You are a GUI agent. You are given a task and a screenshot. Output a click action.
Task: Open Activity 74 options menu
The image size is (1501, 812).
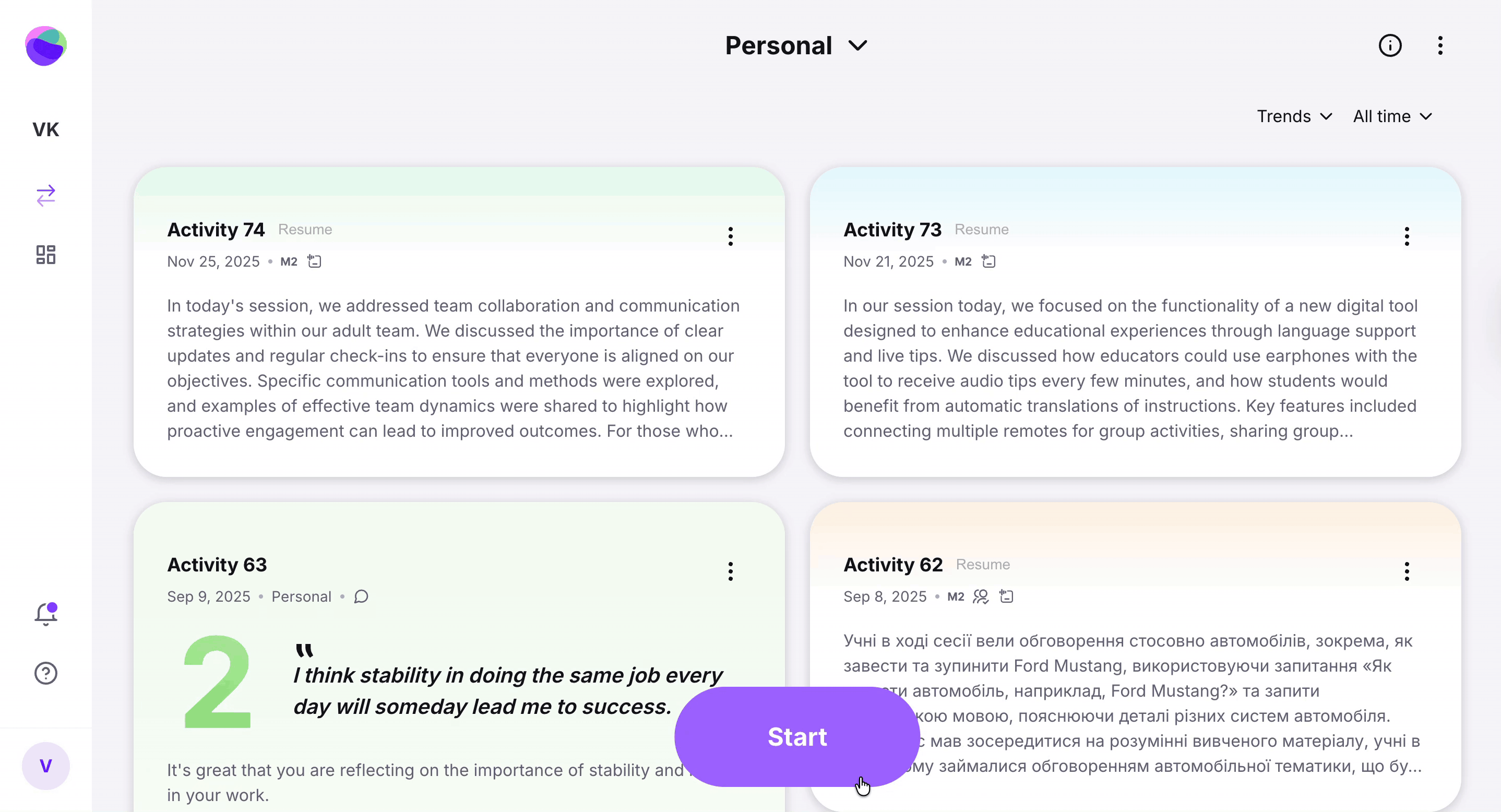730,236
